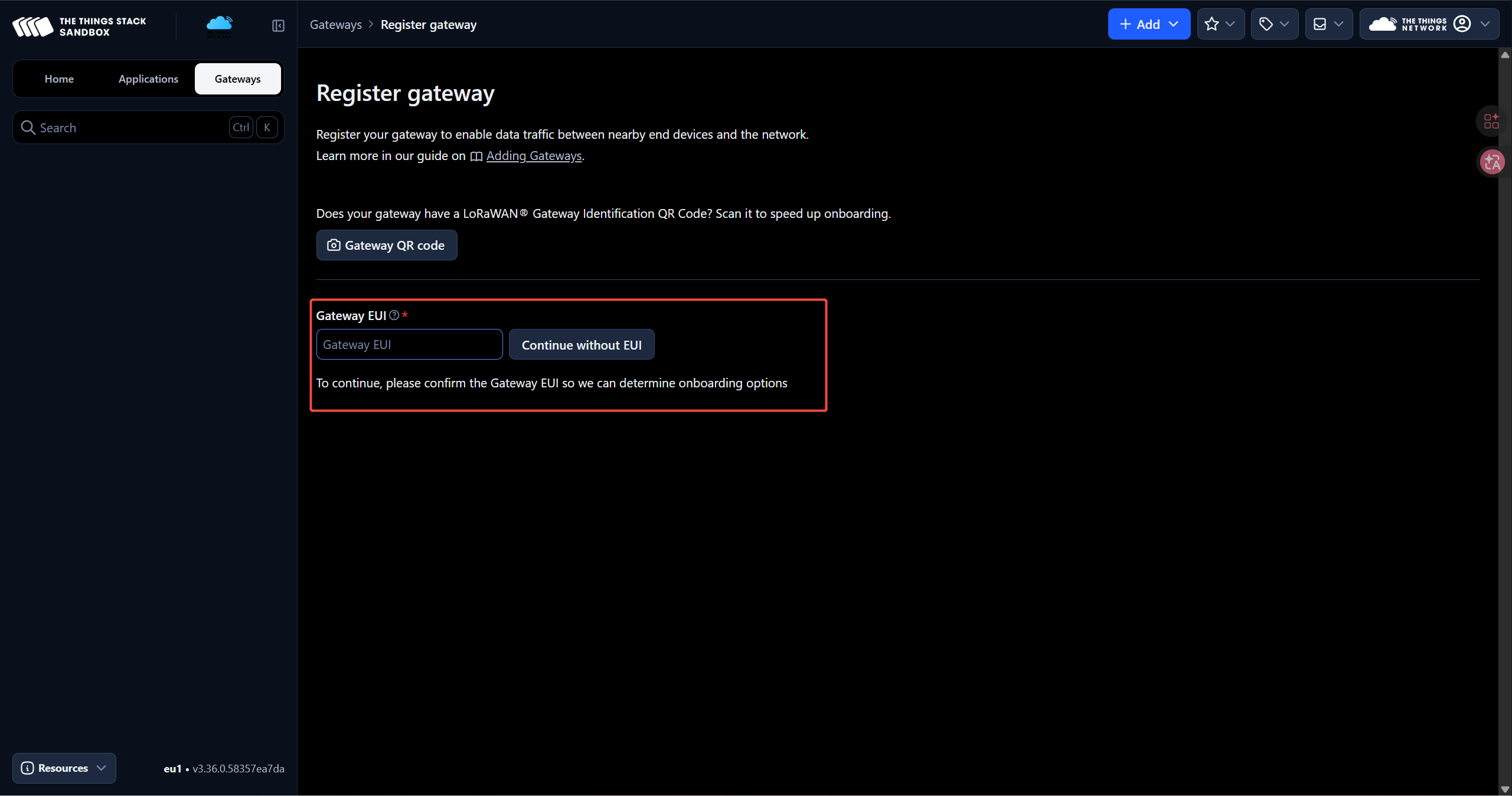
Task: Collapse the sidebar with panel icon
Action: (278, 25)
